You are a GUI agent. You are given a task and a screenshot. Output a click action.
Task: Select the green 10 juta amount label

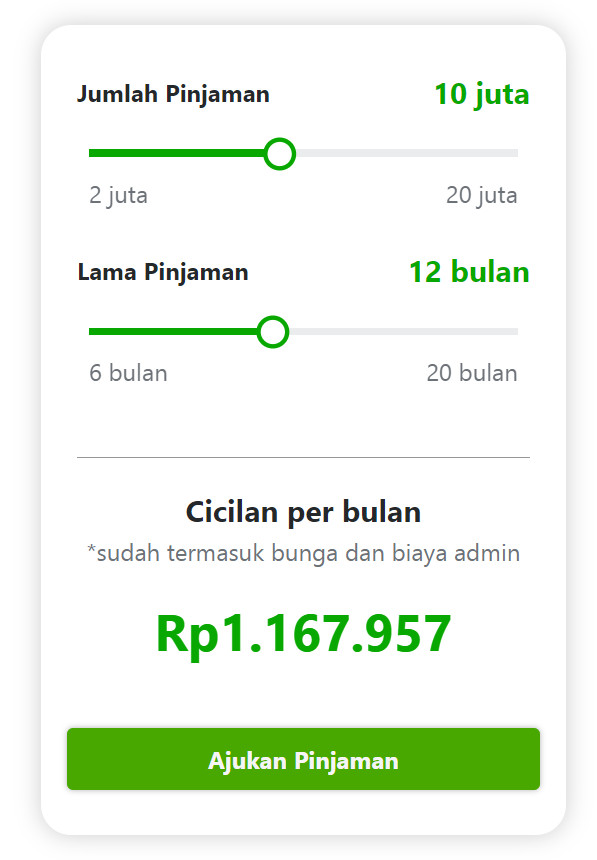[483, 94]
